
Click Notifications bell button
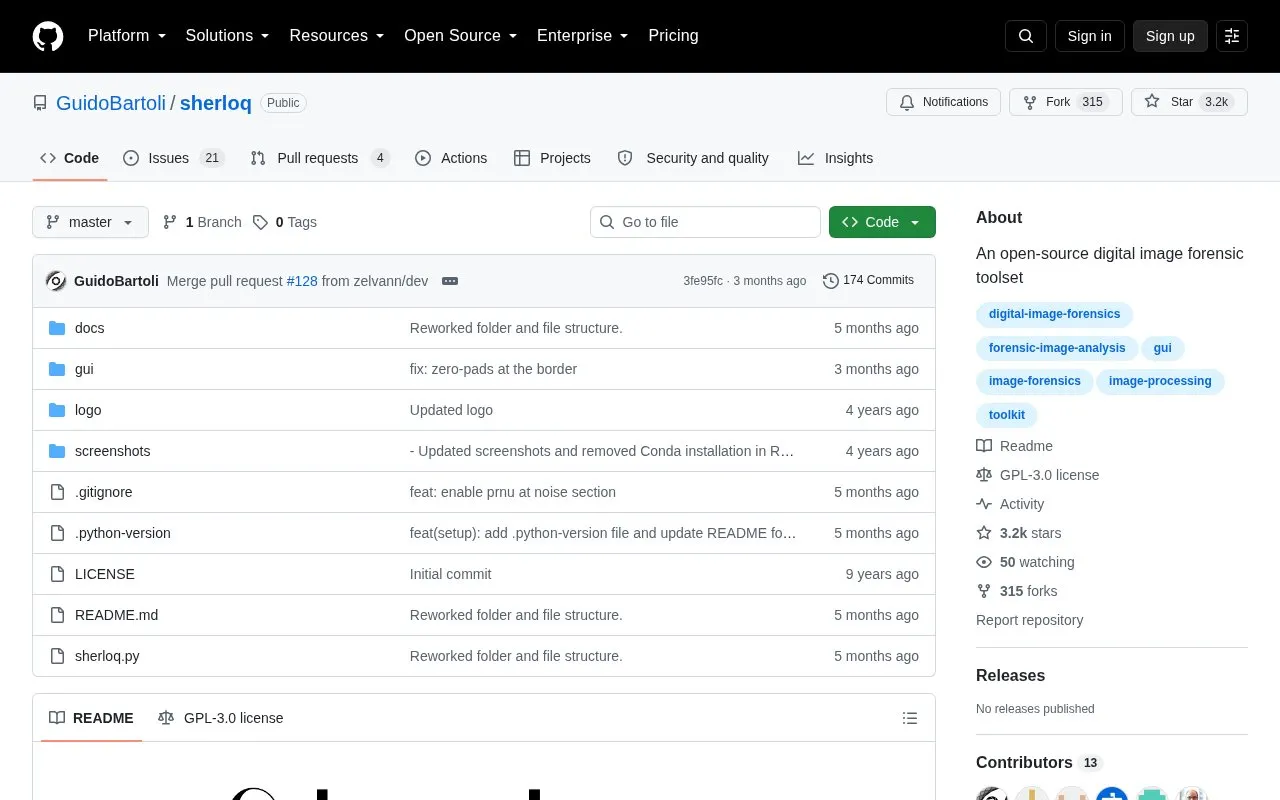tap(943, 102)
